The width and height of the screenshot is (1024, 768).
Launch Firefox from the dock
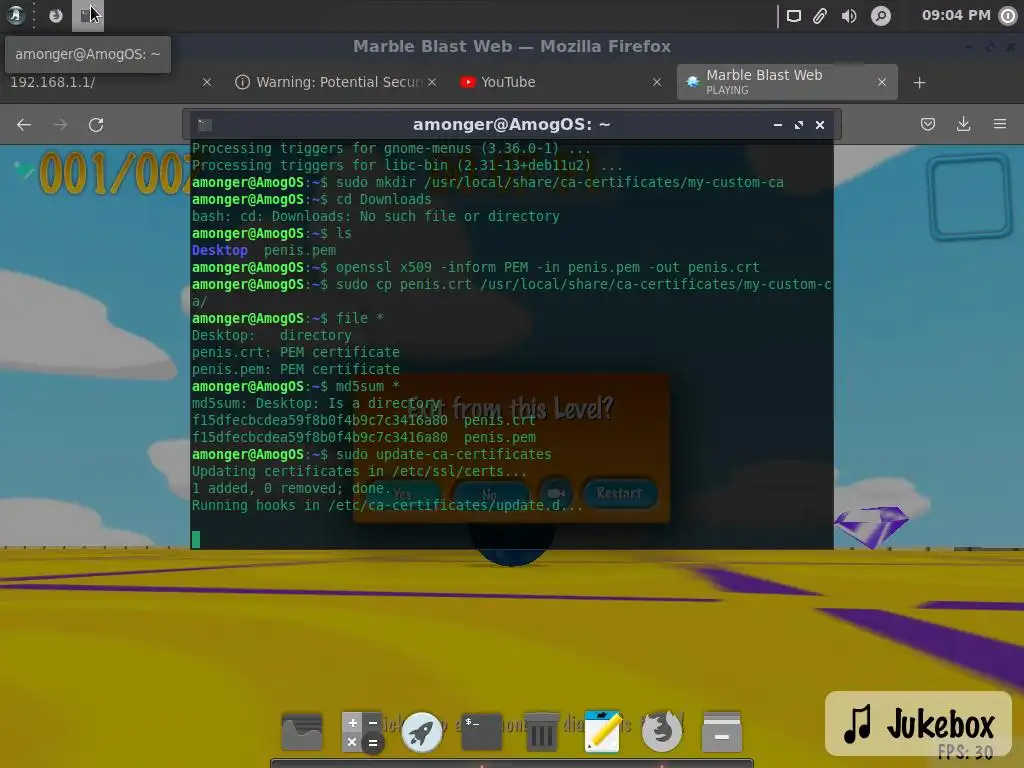coord(662,731)
